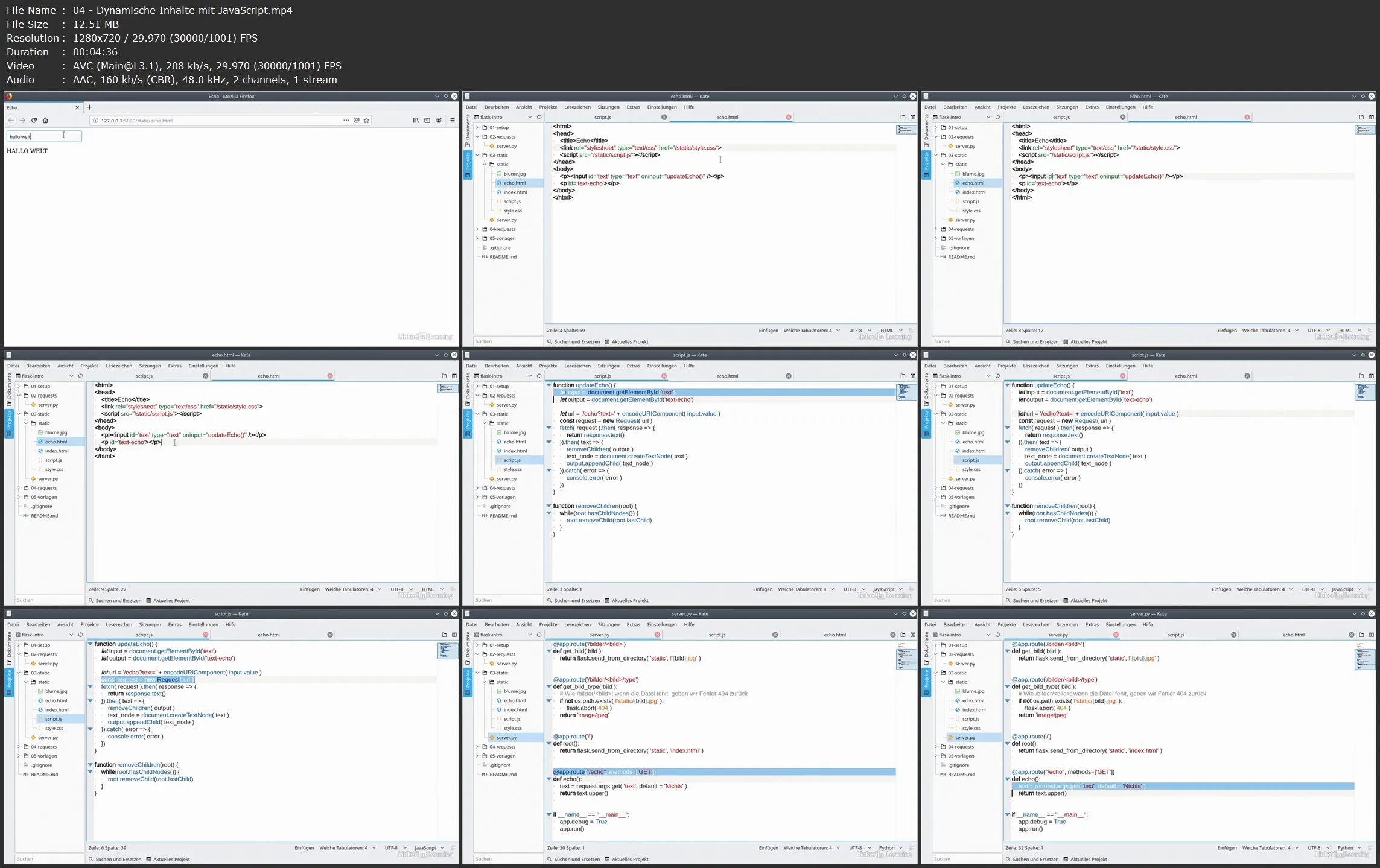Show site information icon in Firefox address bar
This screenshot has width=1380, height=868.
(x=95, y=121)
